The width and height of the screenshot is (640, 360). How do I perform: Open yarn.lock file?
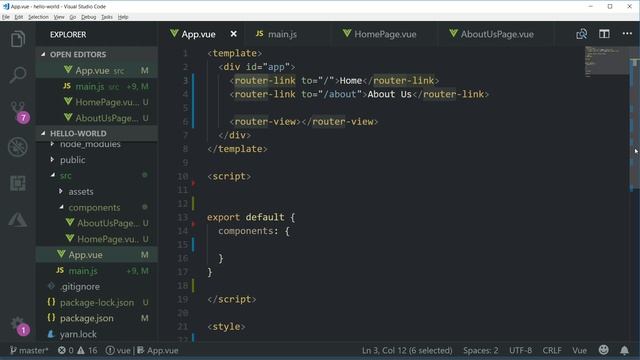tap(97, 334)
